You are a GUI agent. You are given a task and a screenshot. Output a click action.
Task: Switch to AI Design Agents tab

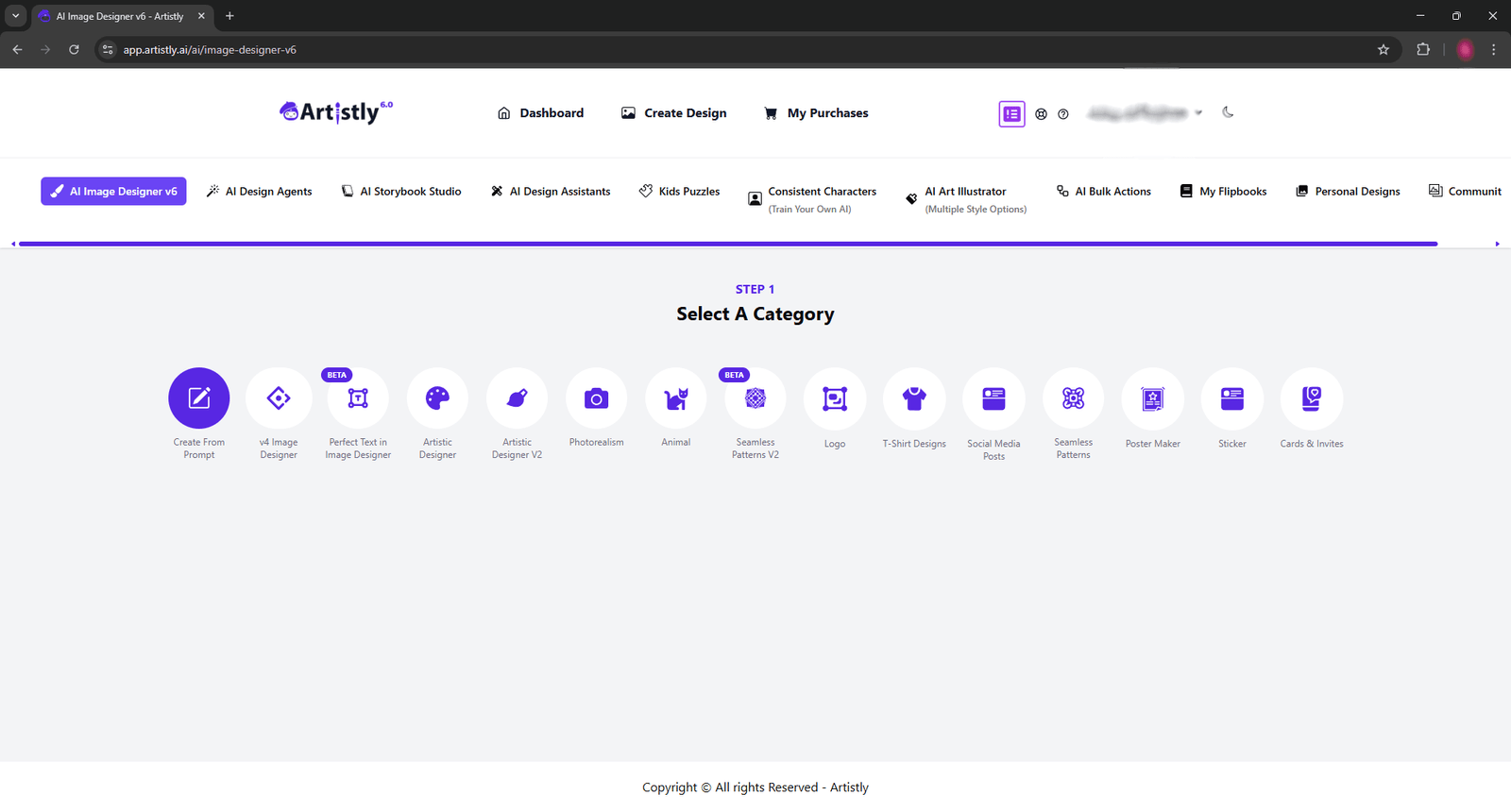260,192
